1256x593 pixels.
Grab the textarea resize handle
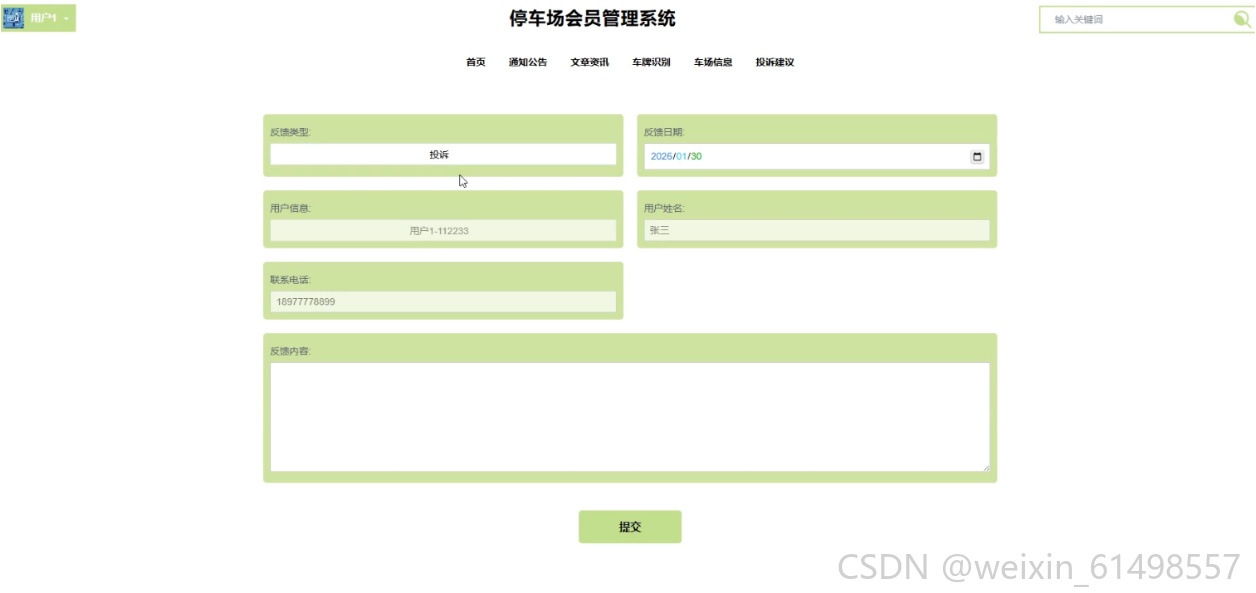(985, 466)
